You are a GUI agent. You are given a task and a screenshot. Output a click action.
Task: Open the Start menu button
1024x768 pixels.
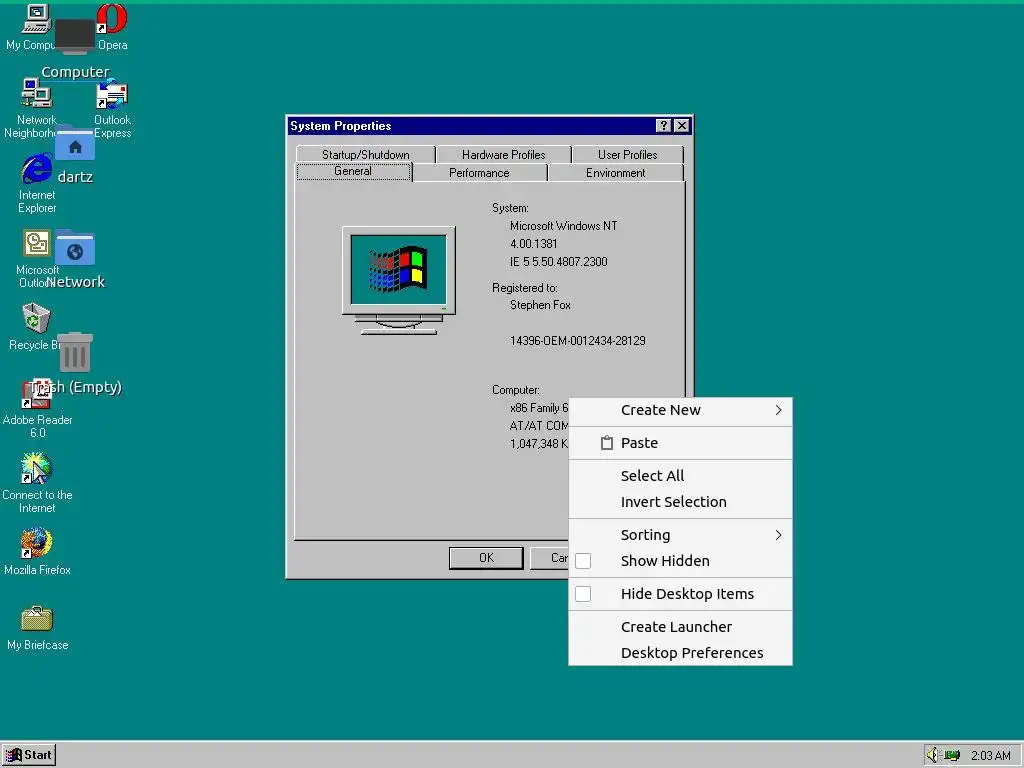coord(29,755)
